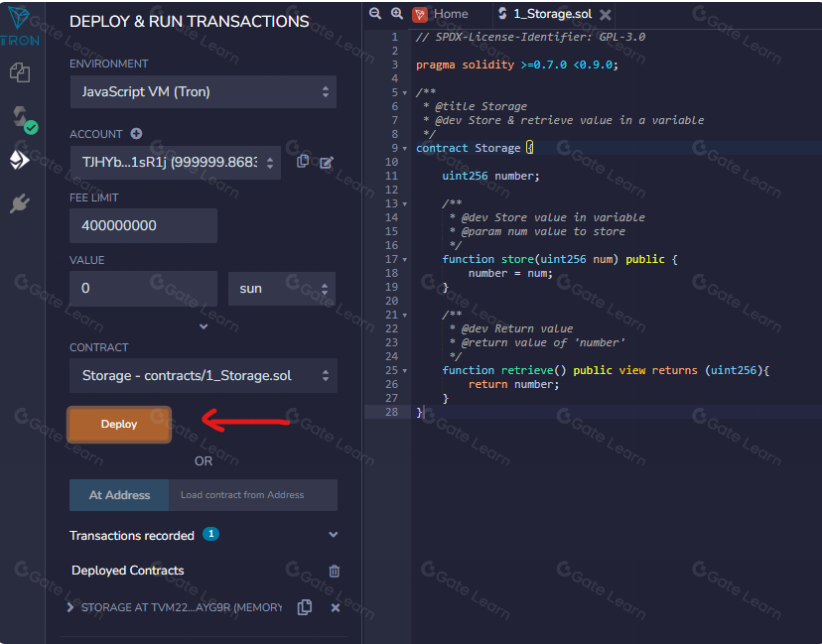The image size is (822, 644).
Task: Expand the Transactions recorded section
Action: click(x=333, y=536)
